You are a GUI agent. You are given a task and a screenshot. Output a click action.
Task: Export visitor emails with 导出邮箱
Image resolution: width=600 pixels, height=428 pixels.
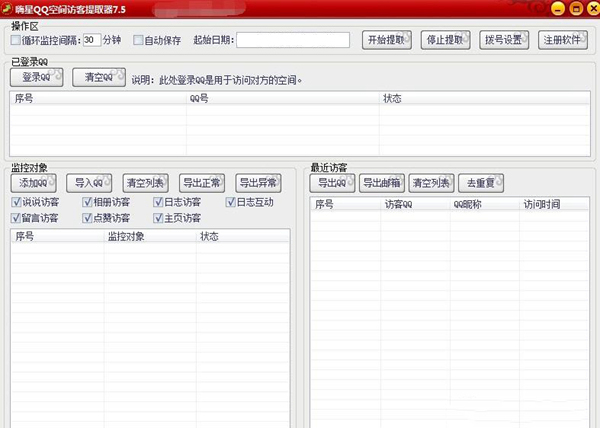tap(381, 183)
